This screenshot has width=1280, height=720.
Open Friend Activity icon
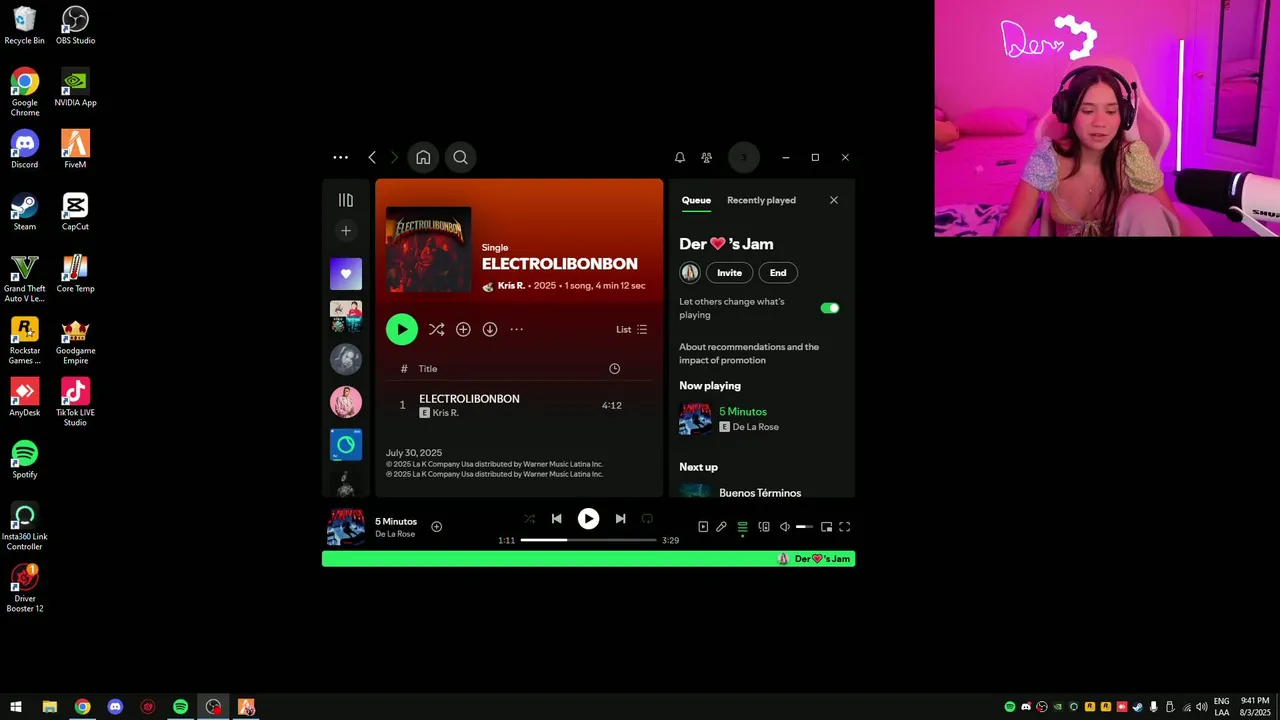tap(707, 157)
